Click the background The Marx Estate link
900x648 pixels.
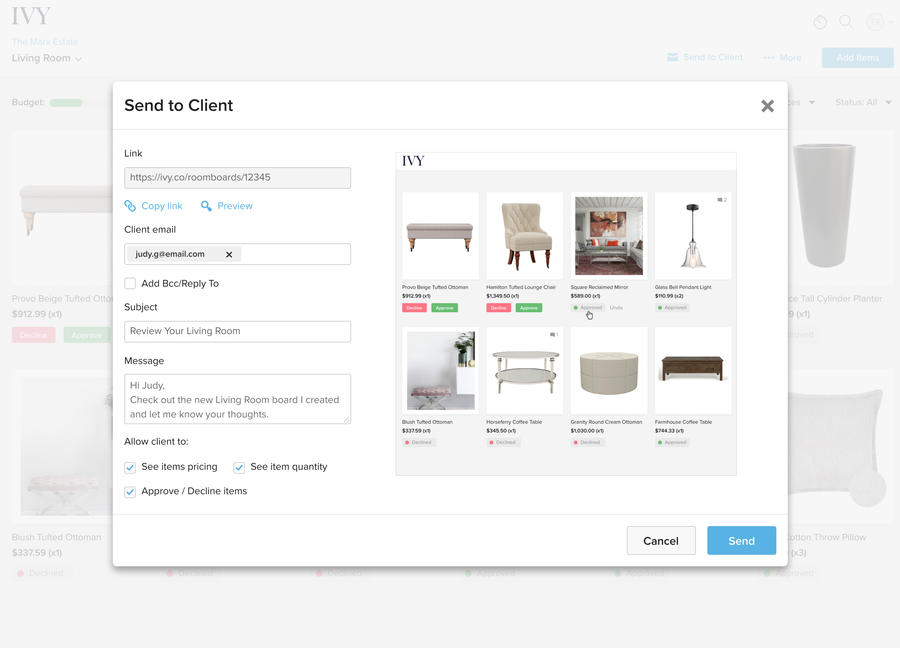[x=45, y=42]
